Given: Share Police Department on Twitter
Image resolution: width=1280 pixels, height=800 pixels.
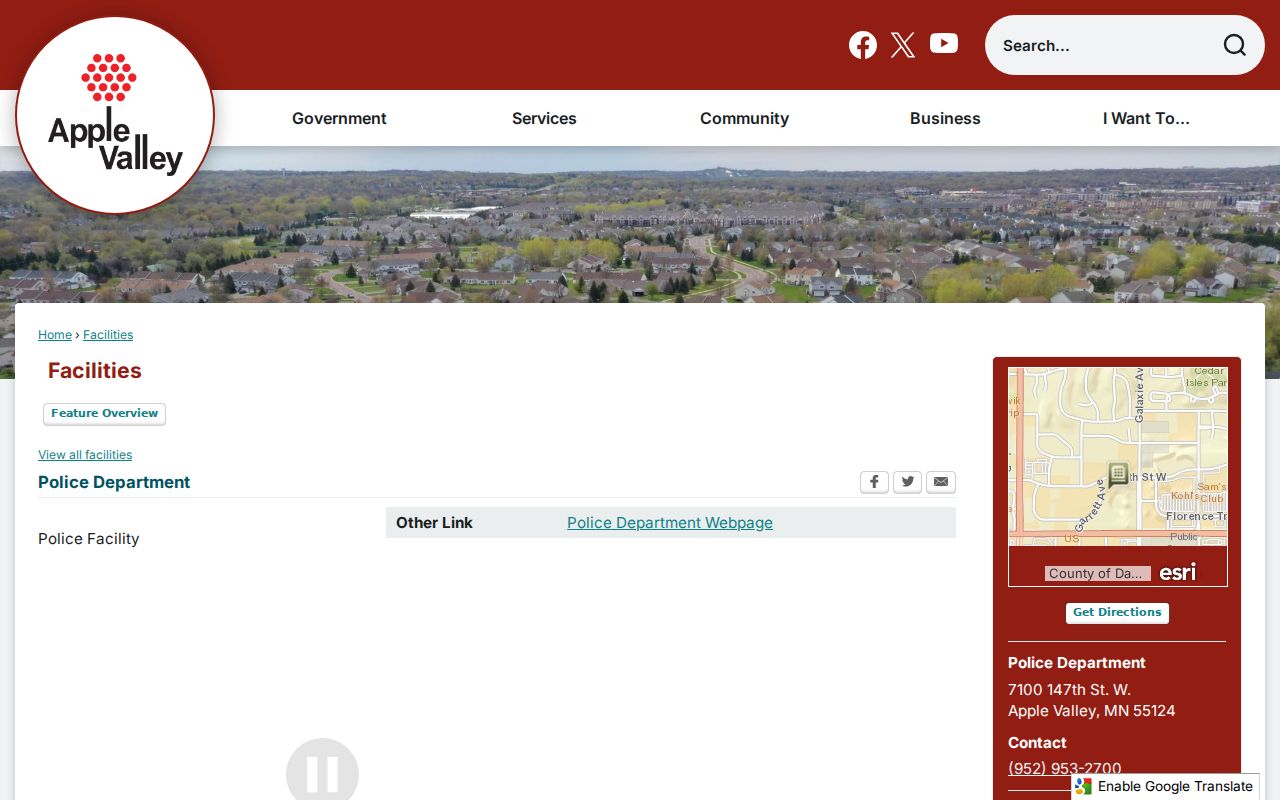Looking at the screenshot, I should 907,482.
